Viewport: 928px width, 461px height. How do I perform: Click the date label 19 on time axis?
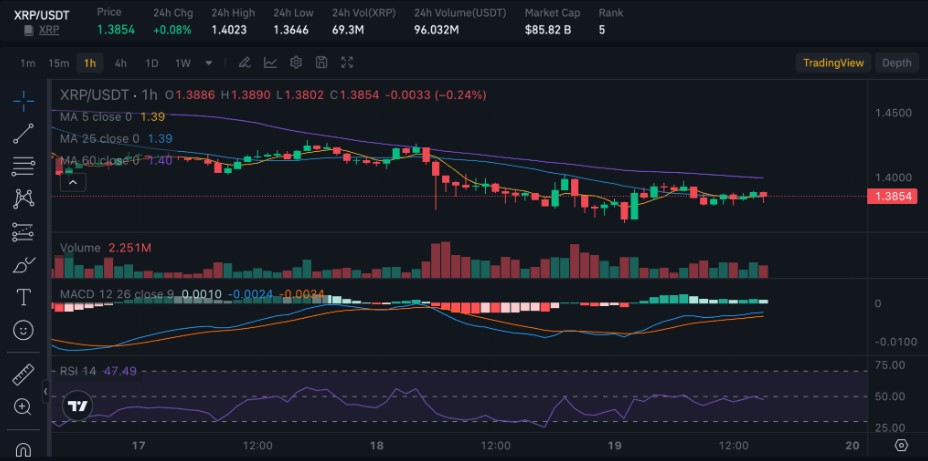[615, 445]
